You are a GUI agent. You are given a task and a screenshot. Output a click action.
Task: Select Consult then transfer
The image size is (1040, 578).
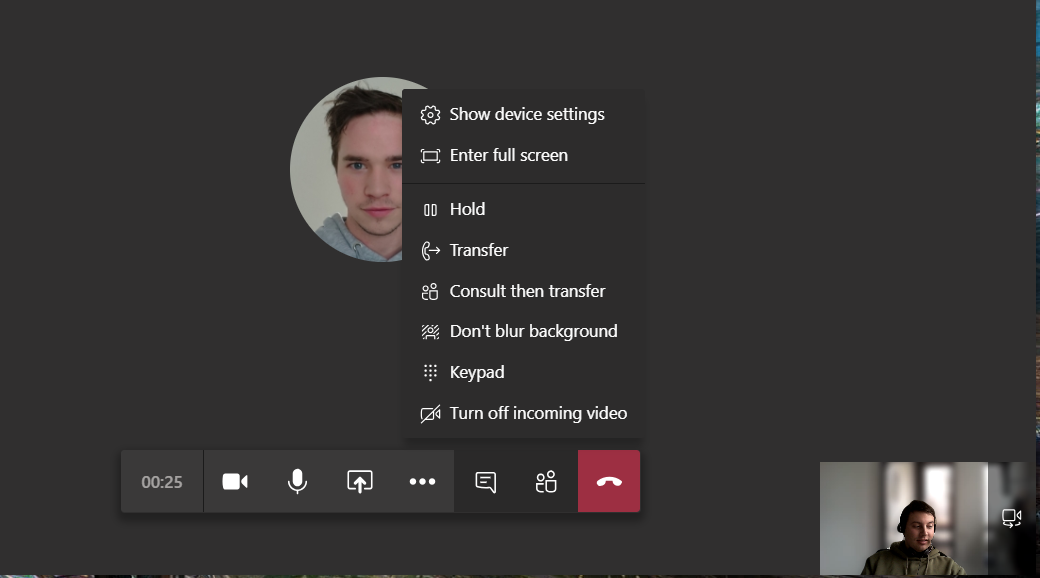coord(527,291)
